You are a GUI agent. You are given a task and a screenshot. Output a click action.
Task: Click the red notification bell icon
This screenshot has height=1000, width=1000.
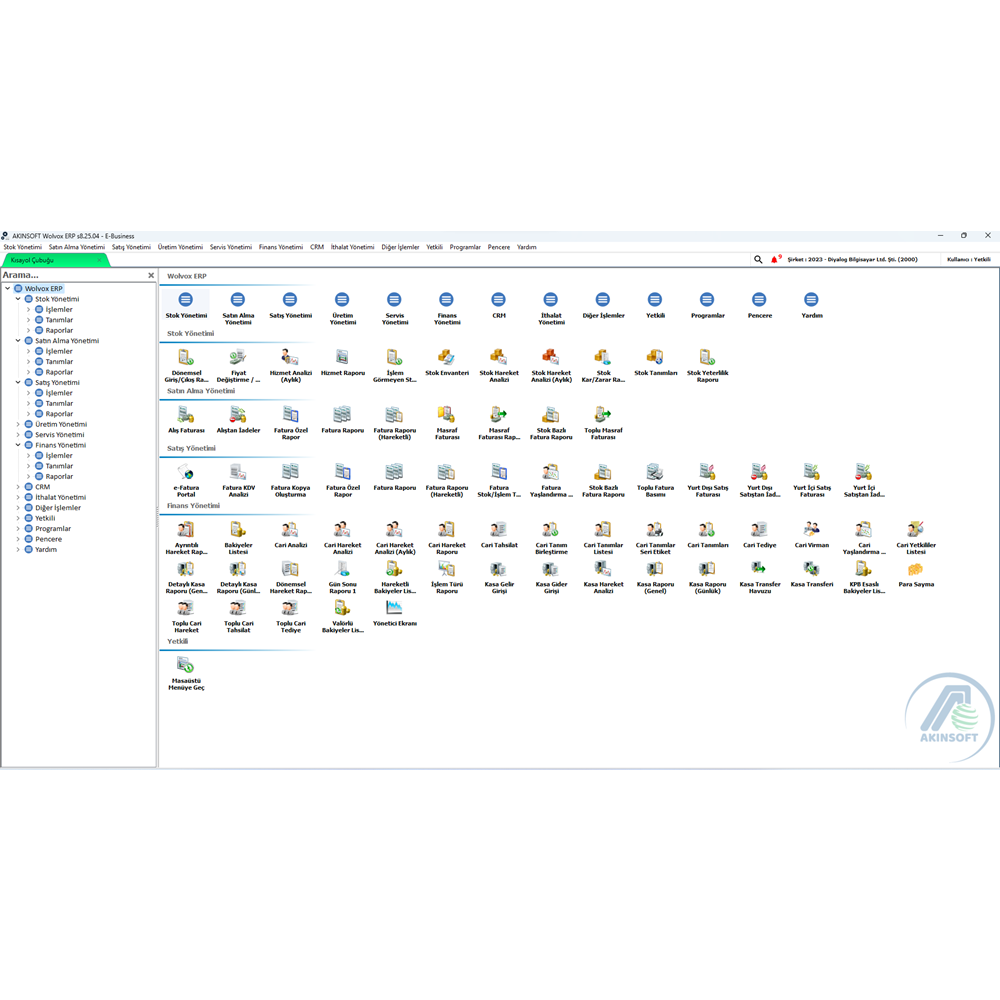[x=775, y=259]
